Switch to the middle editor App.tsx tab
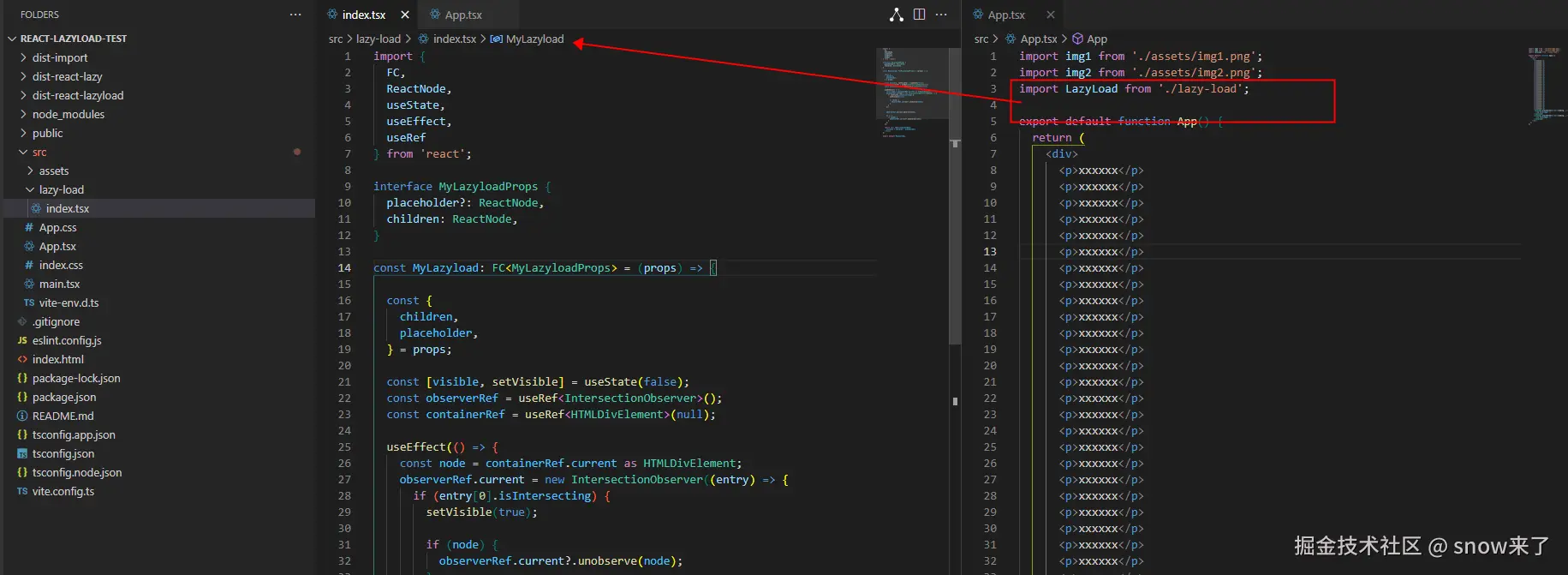Image resolution: width=1568 pixels, height=575 pixels. [x=463, y=15]
